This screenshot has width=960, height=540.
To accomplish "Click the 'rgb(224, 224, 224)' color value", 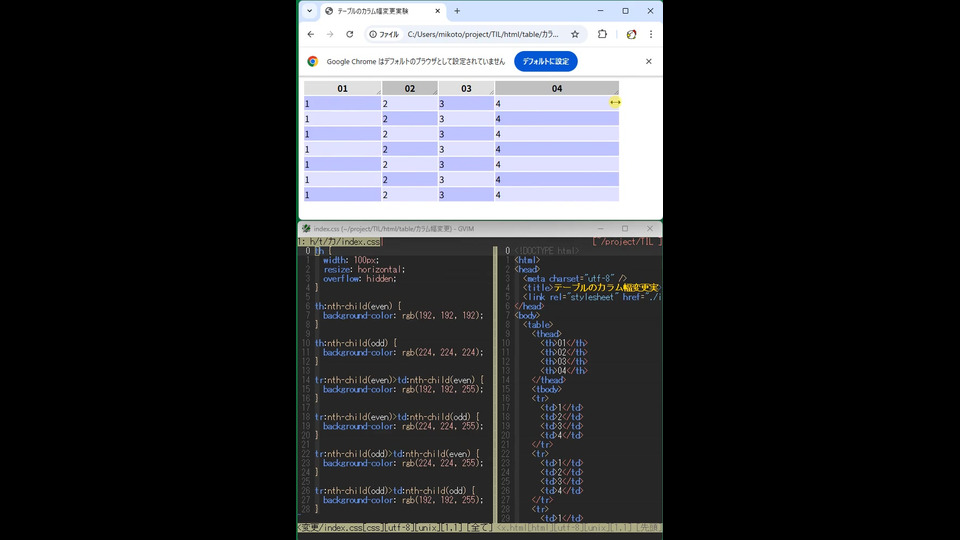I will (x=442, y=352).
